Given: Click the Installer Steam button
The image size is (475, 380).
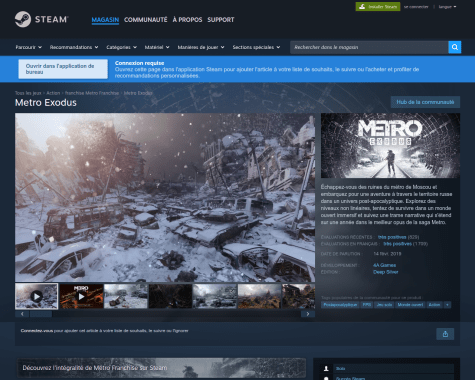Looking at the screenshot, I should click(378, 7).
